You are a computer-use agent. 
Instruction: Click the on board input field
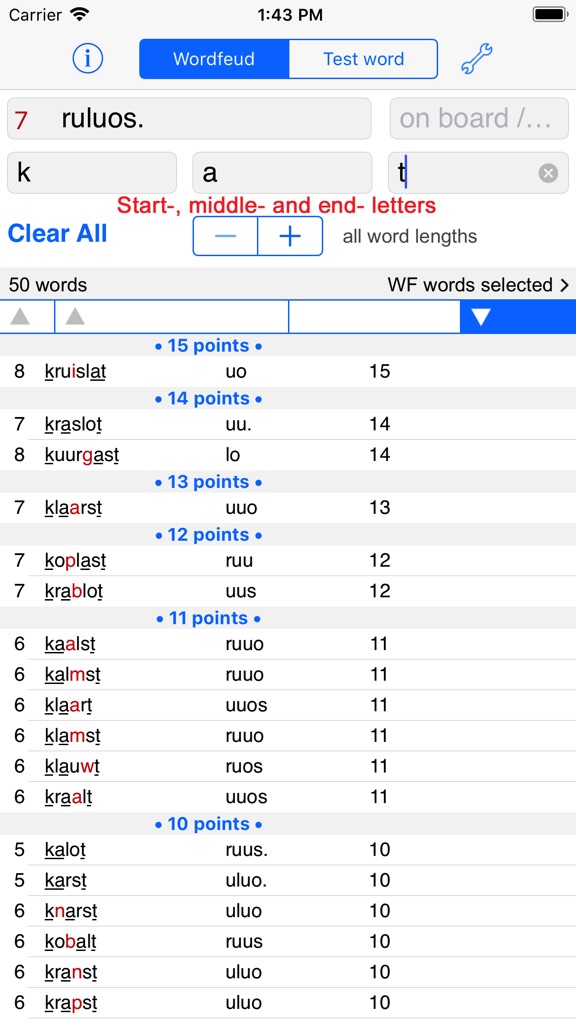478,118
